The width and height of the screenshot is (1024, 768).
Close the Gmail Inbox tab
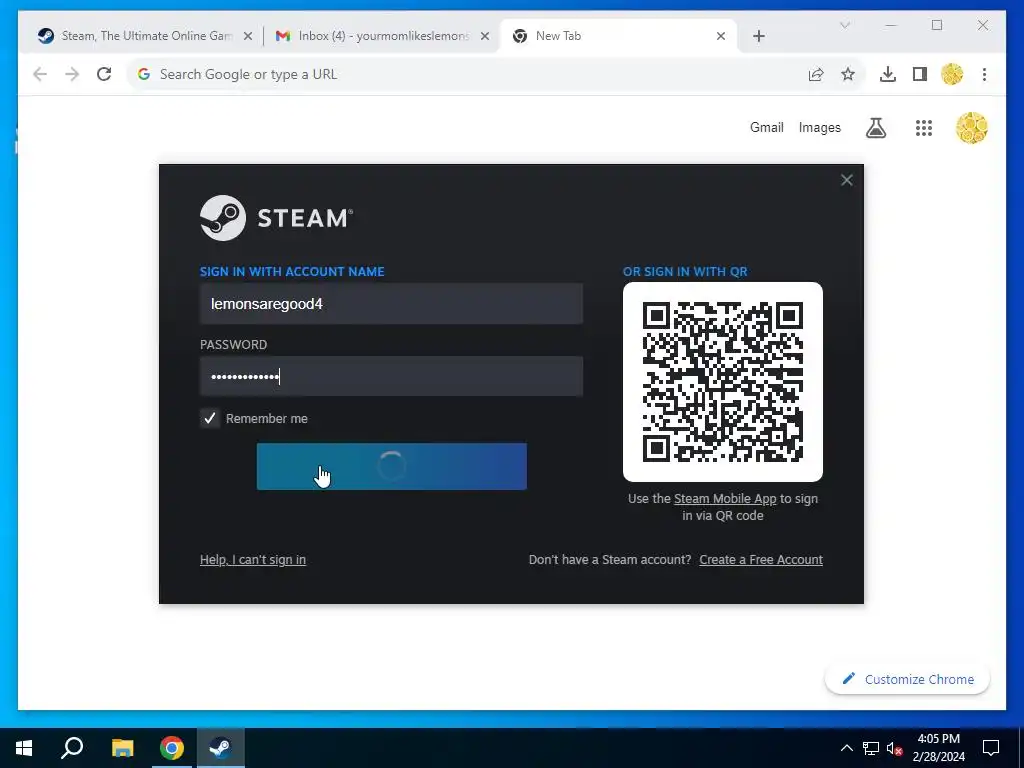tap(485, 37)
